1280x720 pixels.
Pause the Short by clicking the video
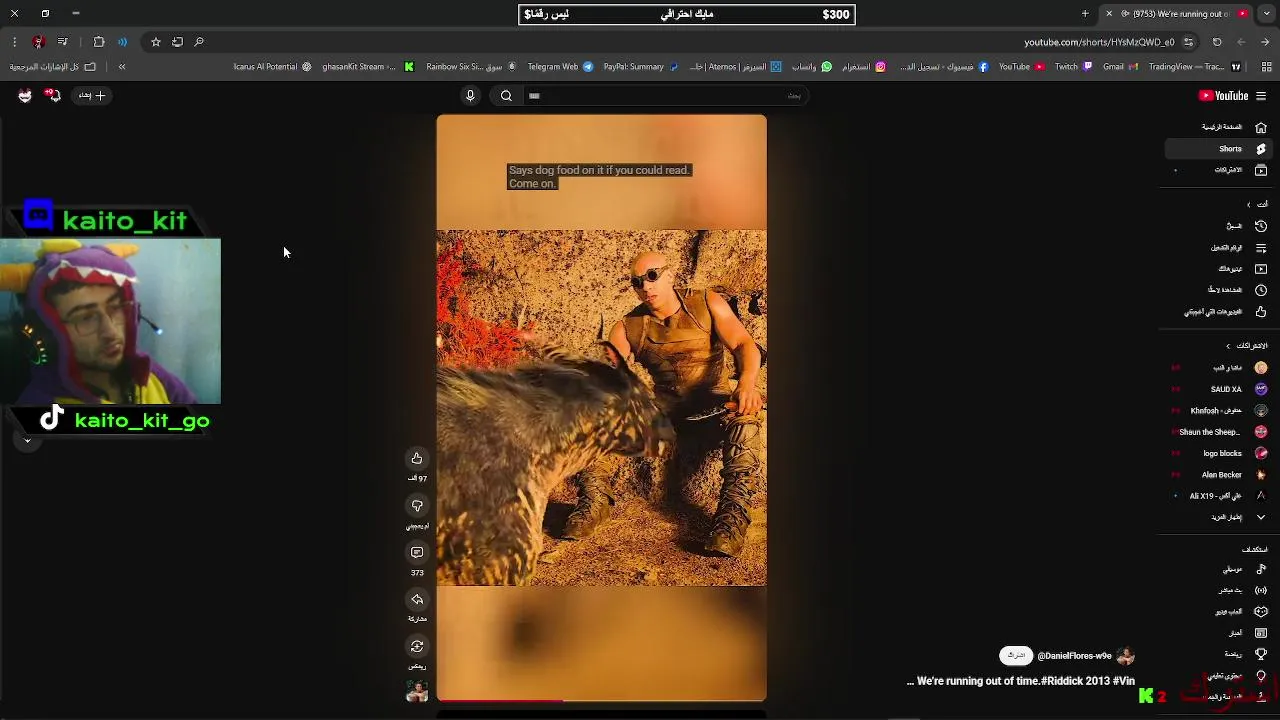tap(601, 407)
